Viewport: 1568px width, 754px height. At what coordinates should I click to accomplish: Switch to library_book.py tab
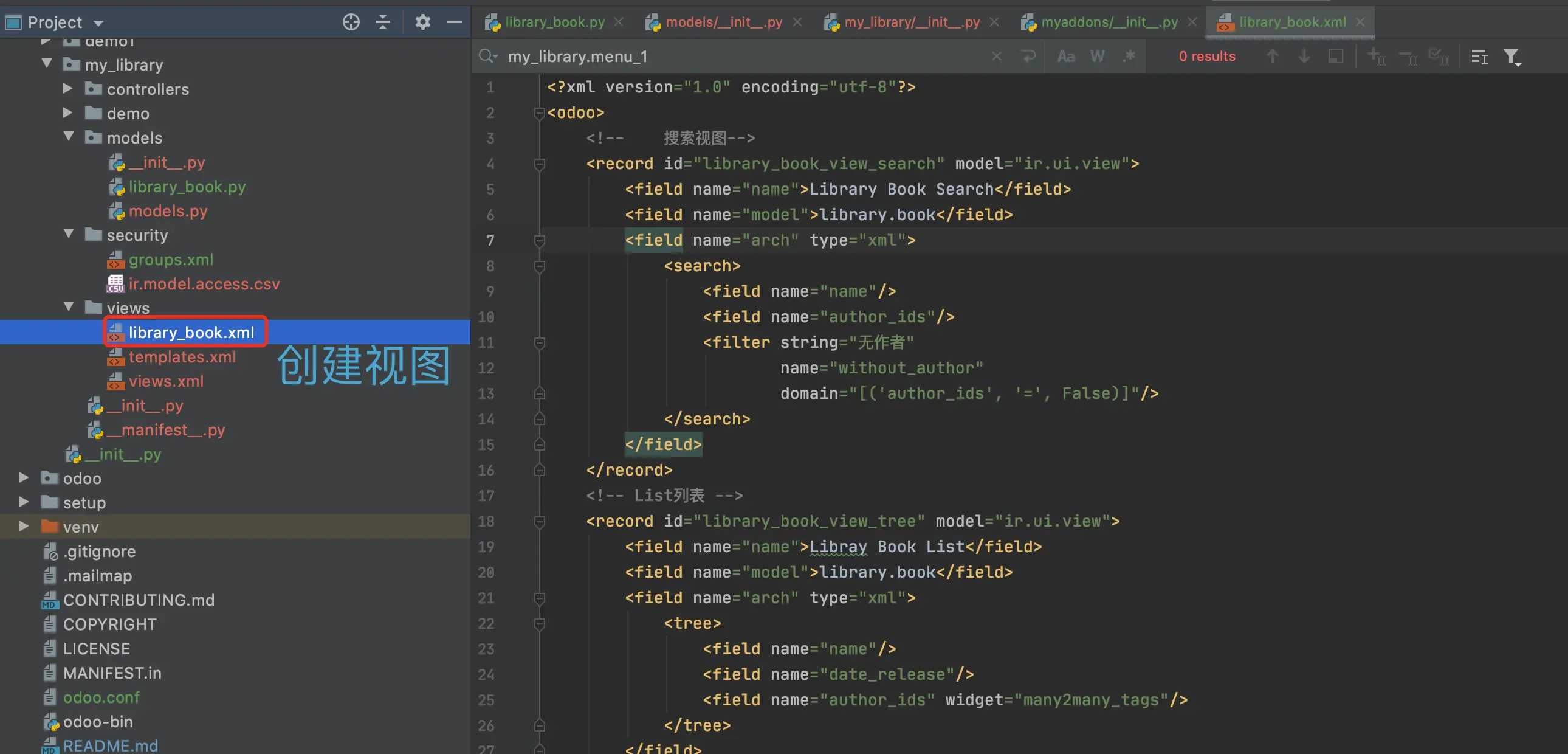pyautogui.click(x=554, y=22)
